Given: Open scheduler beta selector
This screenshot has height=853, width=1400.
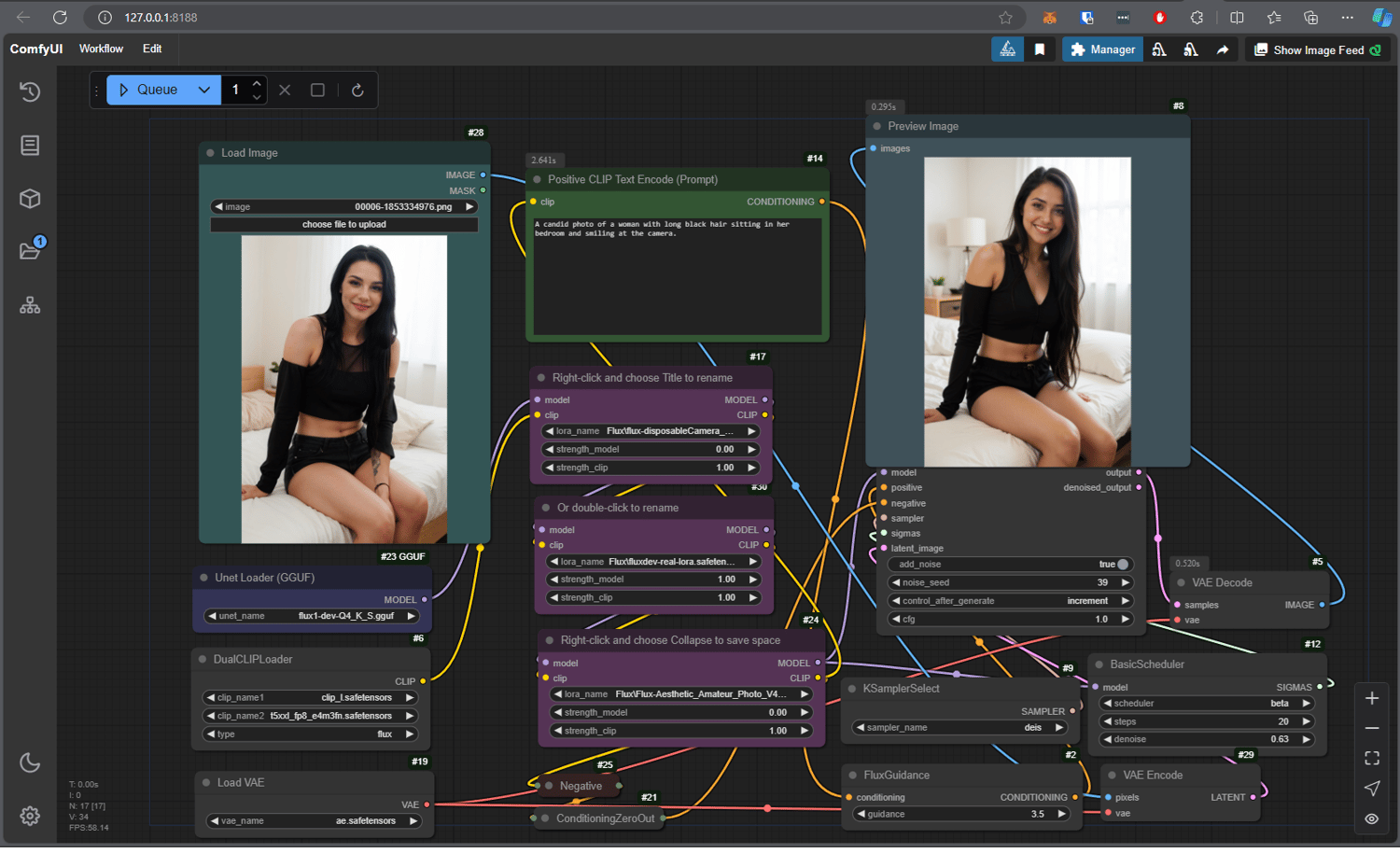Looking at the screenshot, I should [x=1207, y=703].
